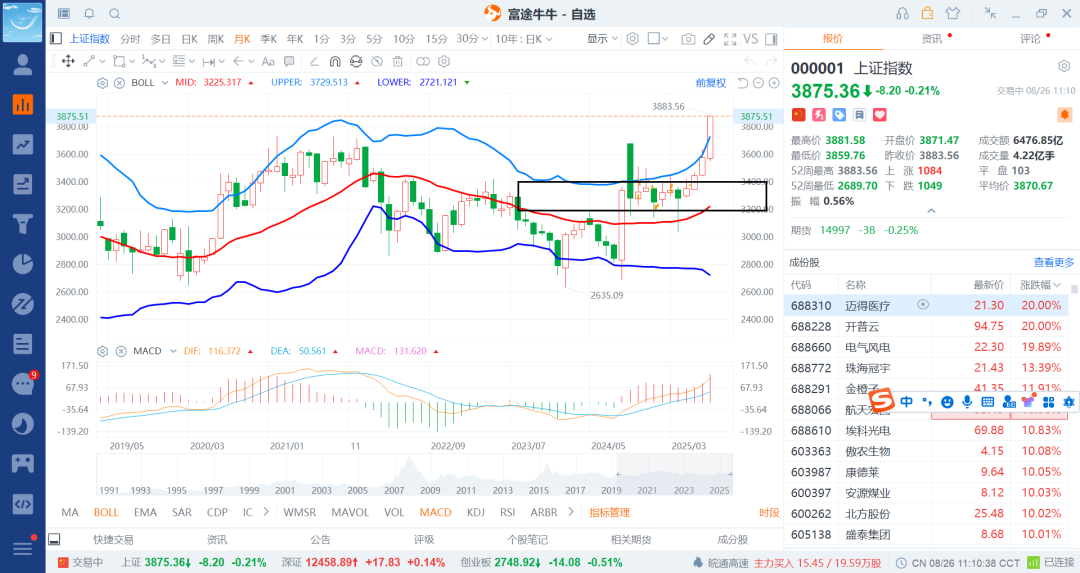Open the search magnifier in title bar
The width and height of the screenshot is (1080, 573).
[x=115, y=14]
